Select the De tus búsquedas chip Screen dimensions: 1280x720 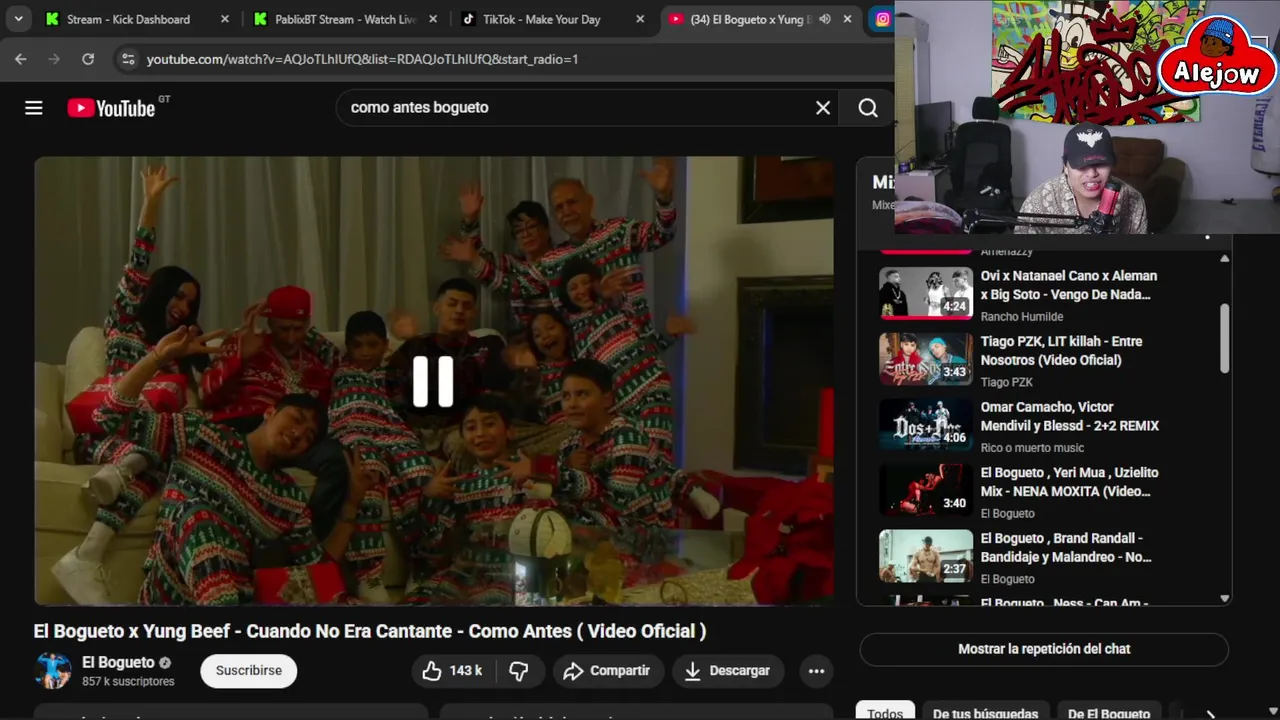[985, 713]
